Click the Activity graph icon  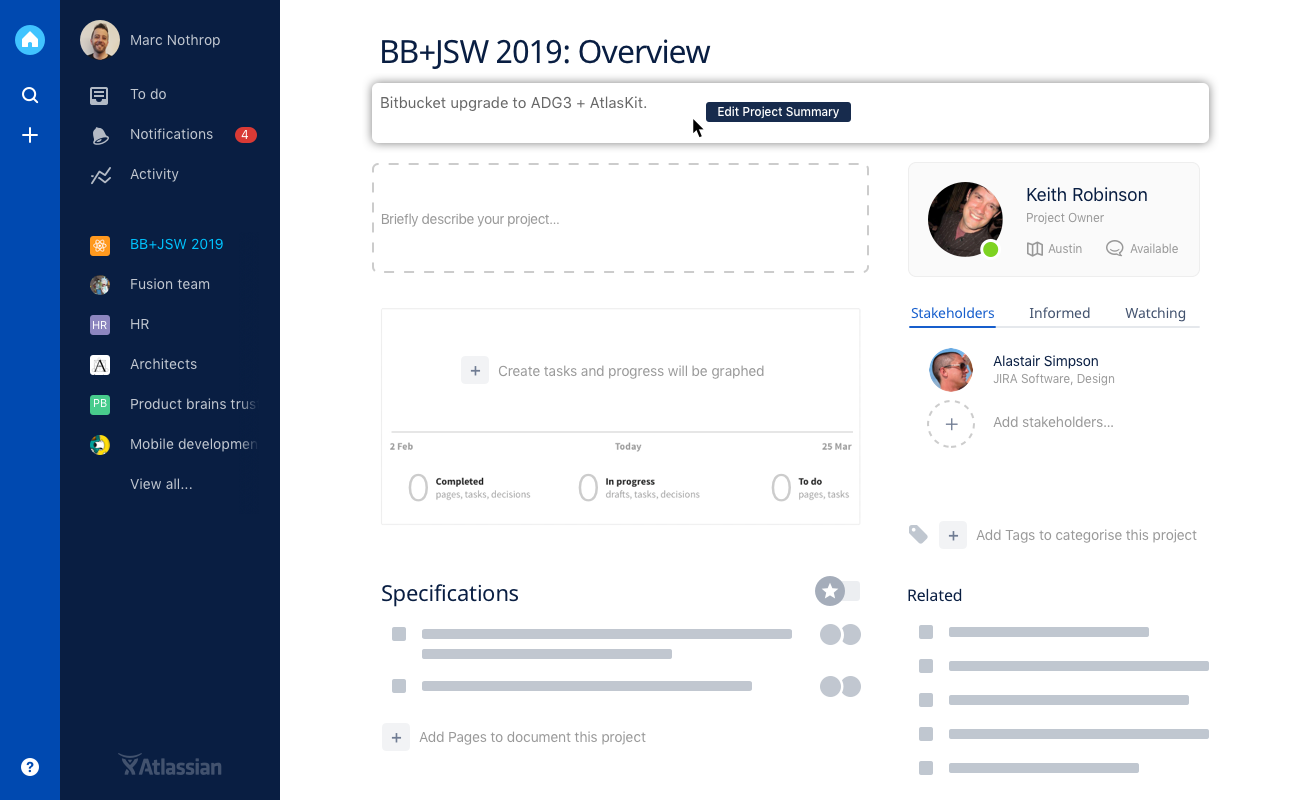(100, 175)
